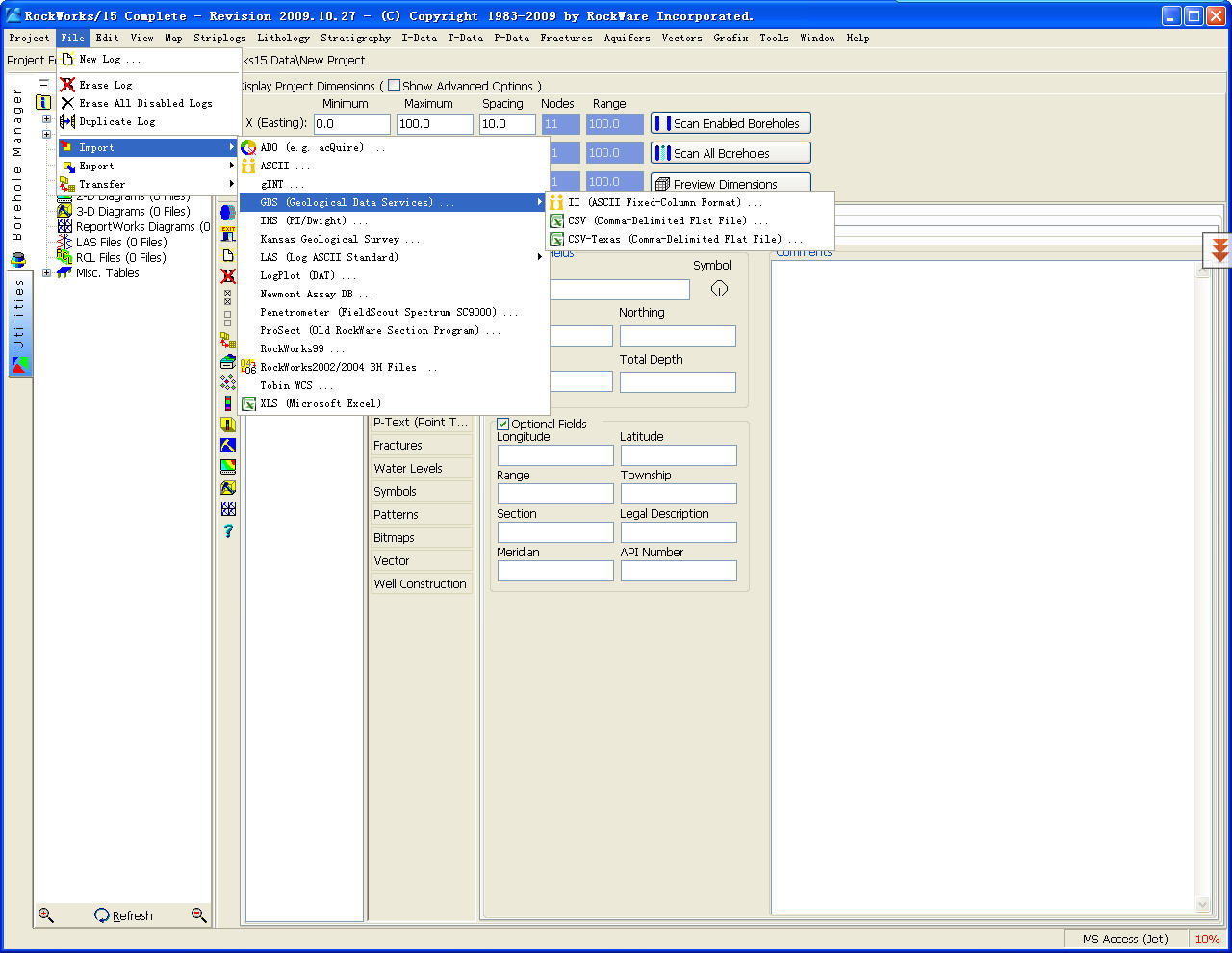Open the Water Levels data tab
Viewport: 1232px width, 953px height.
[421, 468]
